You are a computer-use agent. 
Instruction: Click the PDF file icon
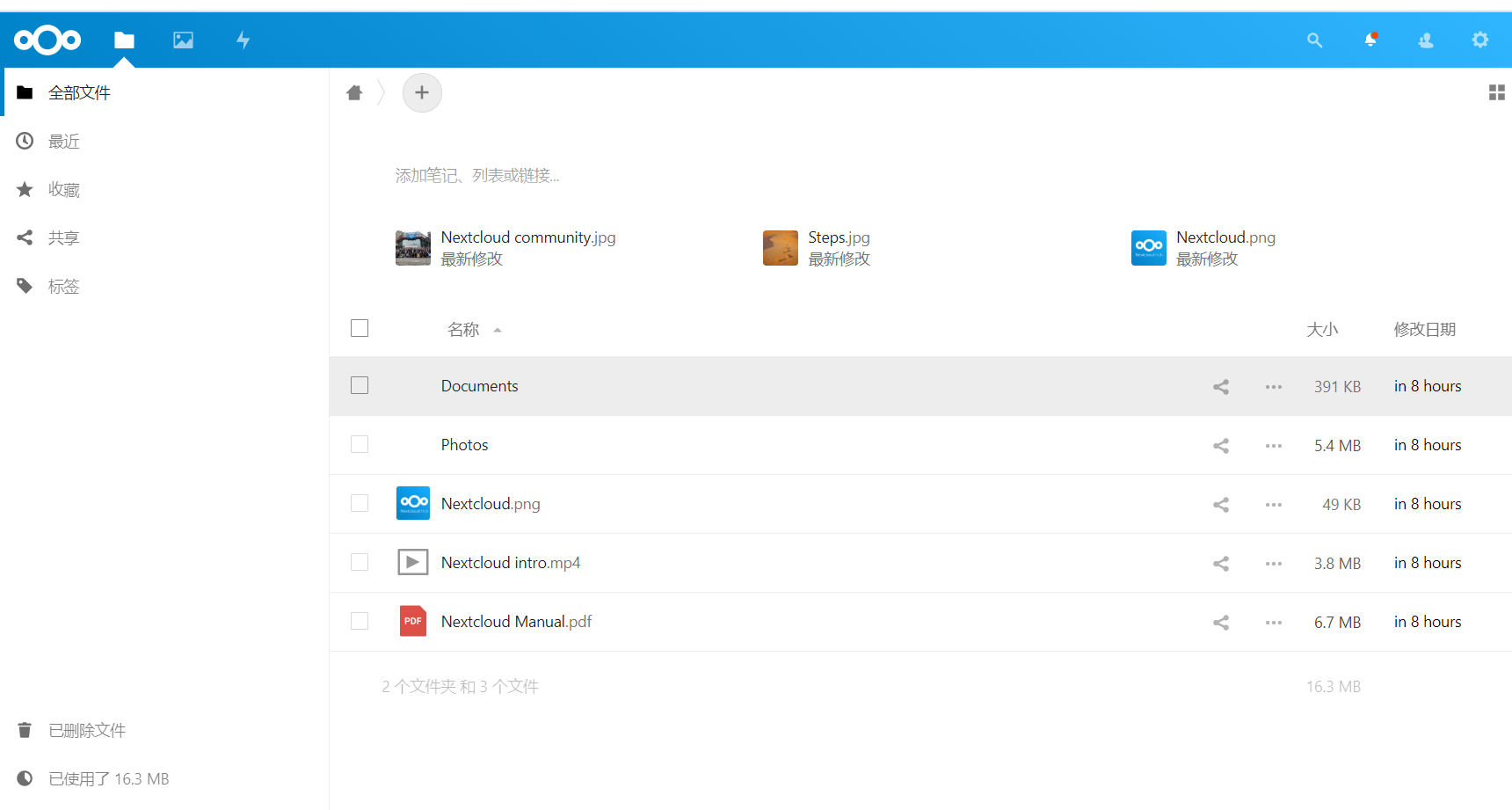pos(413,621)
